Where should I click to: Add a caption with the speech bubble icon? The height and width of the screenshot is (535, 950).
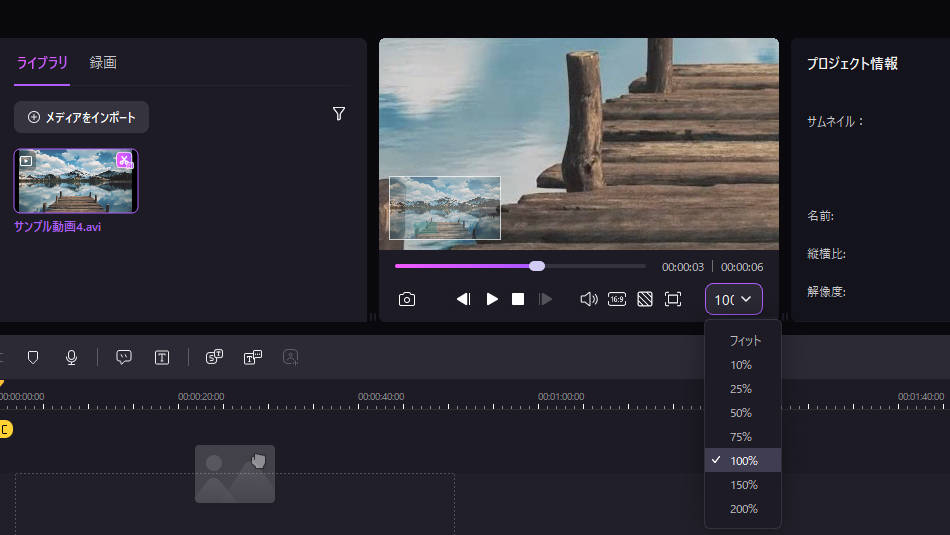tap(124, 357)
